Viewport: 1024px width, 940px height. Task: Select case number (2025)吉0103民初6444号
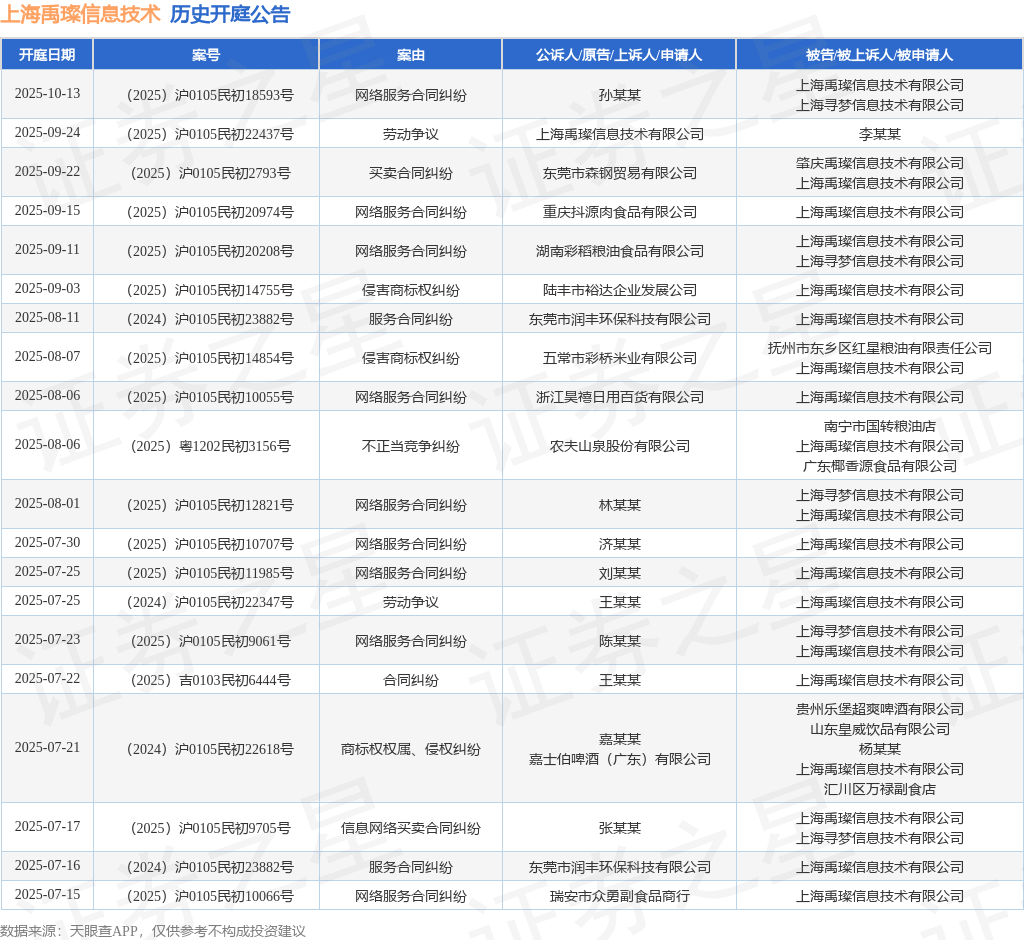pos(210,680)
